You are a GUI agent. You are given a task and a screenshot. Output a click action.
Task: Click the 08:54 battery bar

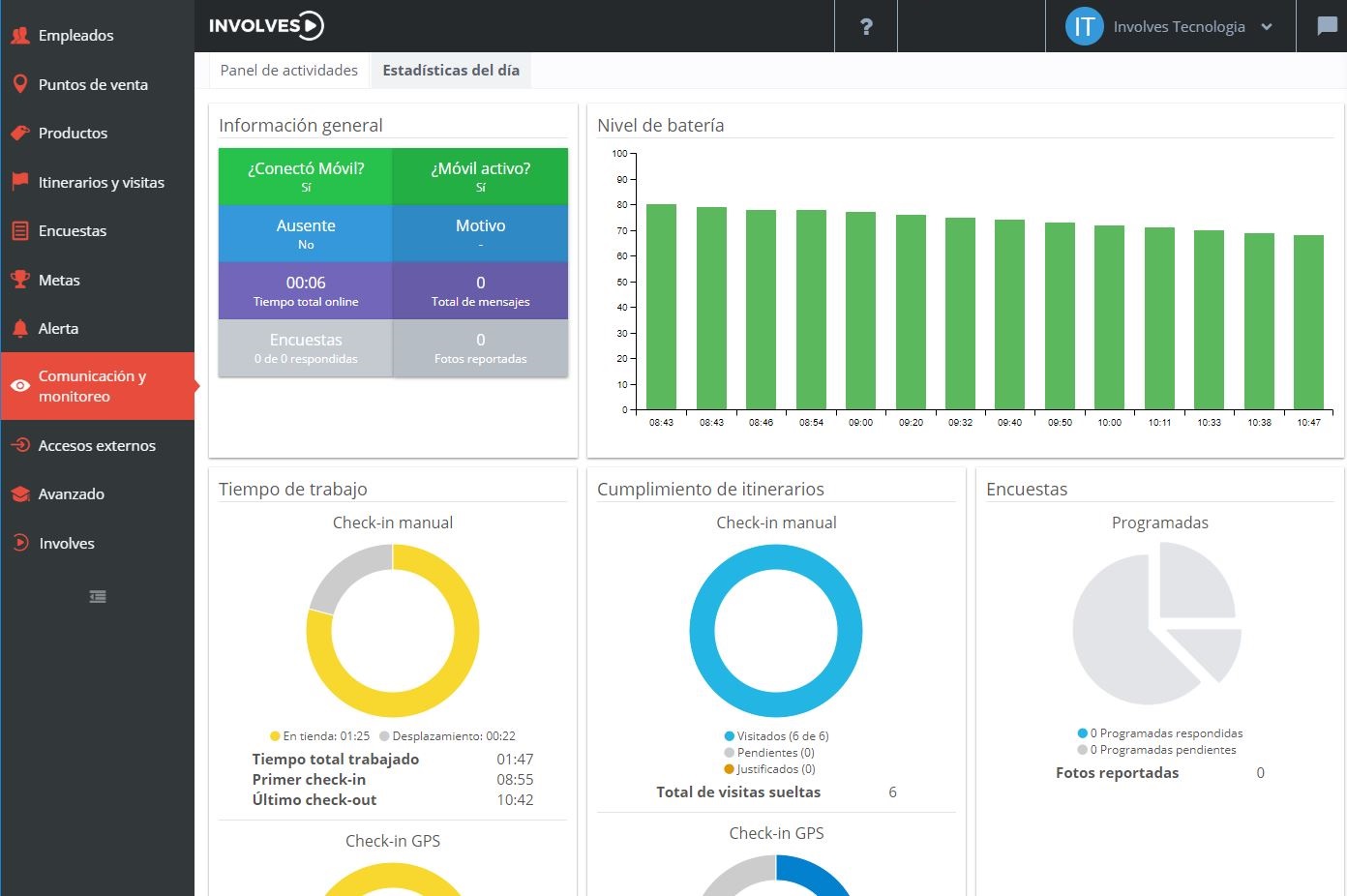click(811, 310)
